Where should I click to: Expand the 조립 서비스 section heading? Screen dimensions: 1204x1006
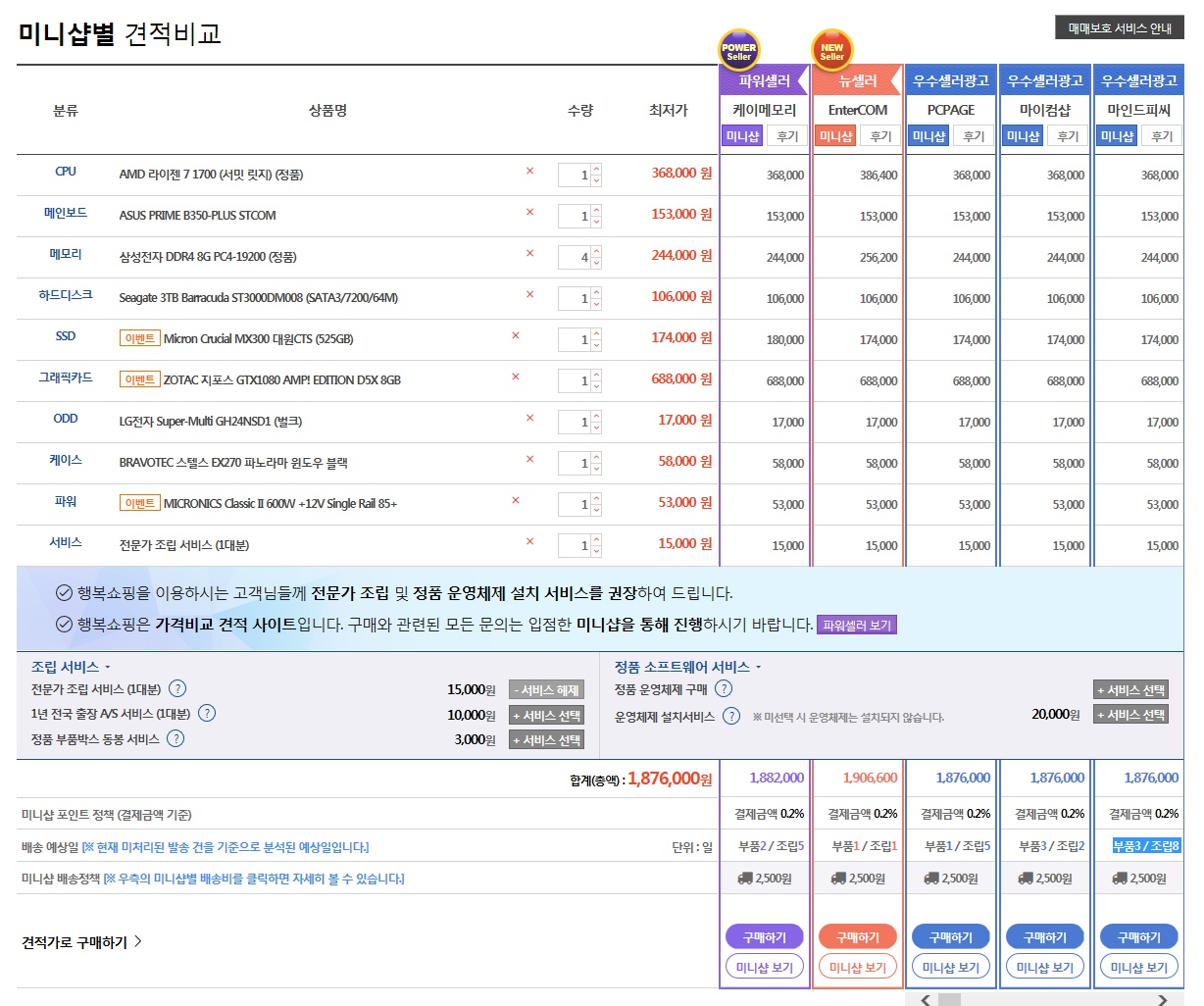pyautogui.click(x=71, y=667)
